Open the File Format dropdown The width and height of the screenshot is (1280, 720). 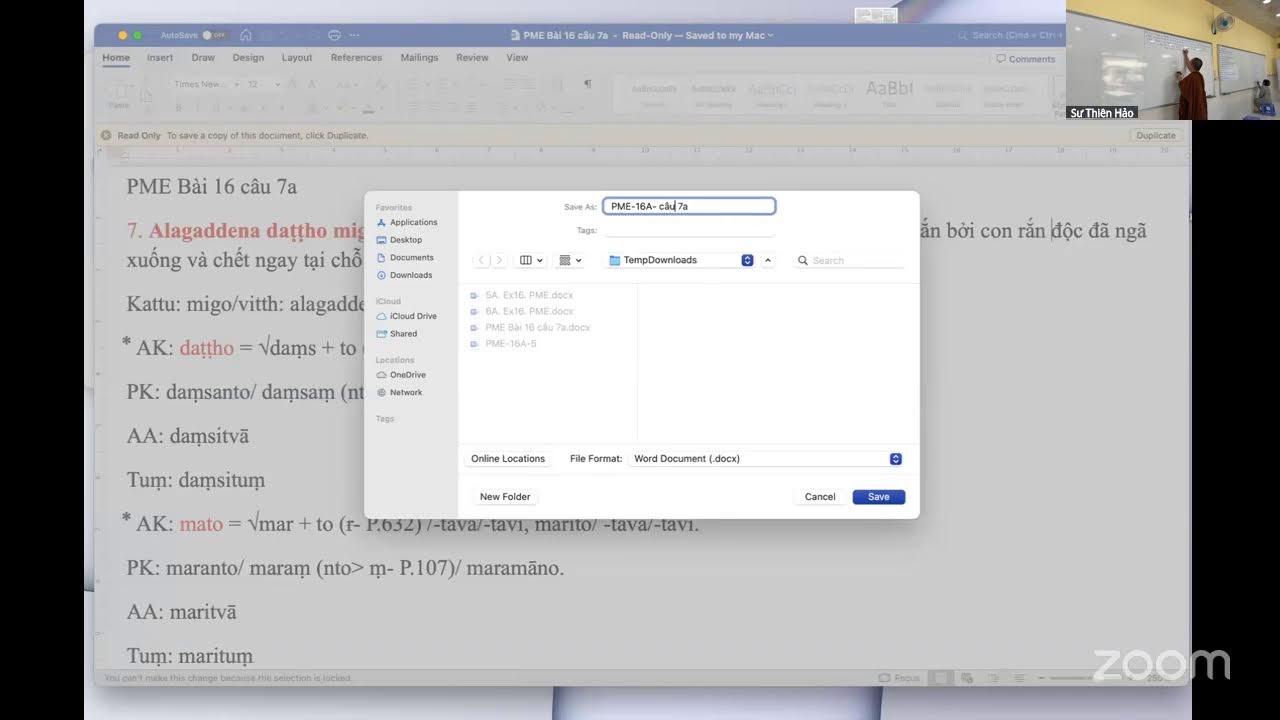(767, 459)
